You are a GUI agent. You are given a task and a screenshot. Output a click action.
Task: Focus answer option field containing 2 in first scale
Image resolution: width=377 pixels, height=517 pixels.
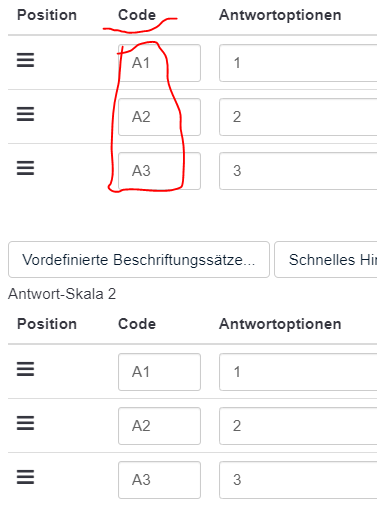pos(298,117)
